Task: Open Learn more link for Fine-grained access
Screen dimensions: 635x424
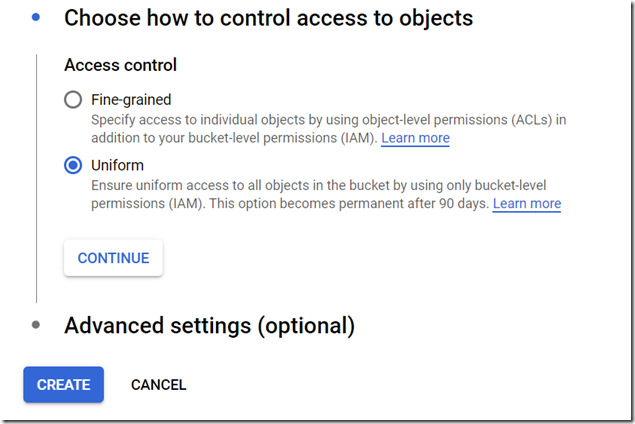Action: pyautogui.click(x=415, y=138)
